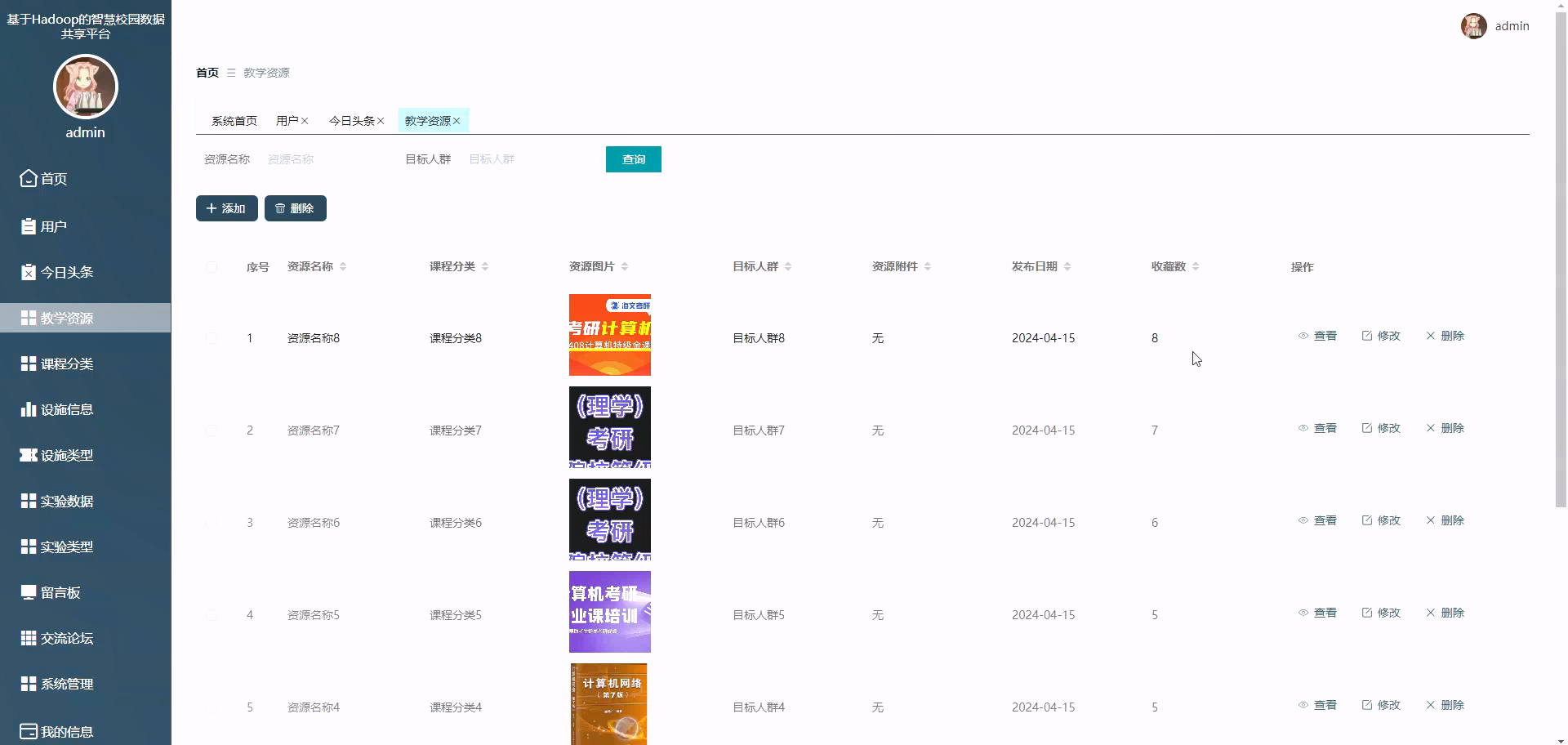Close the 教学资源 tab
The image size is (1568, 745).
457,121
